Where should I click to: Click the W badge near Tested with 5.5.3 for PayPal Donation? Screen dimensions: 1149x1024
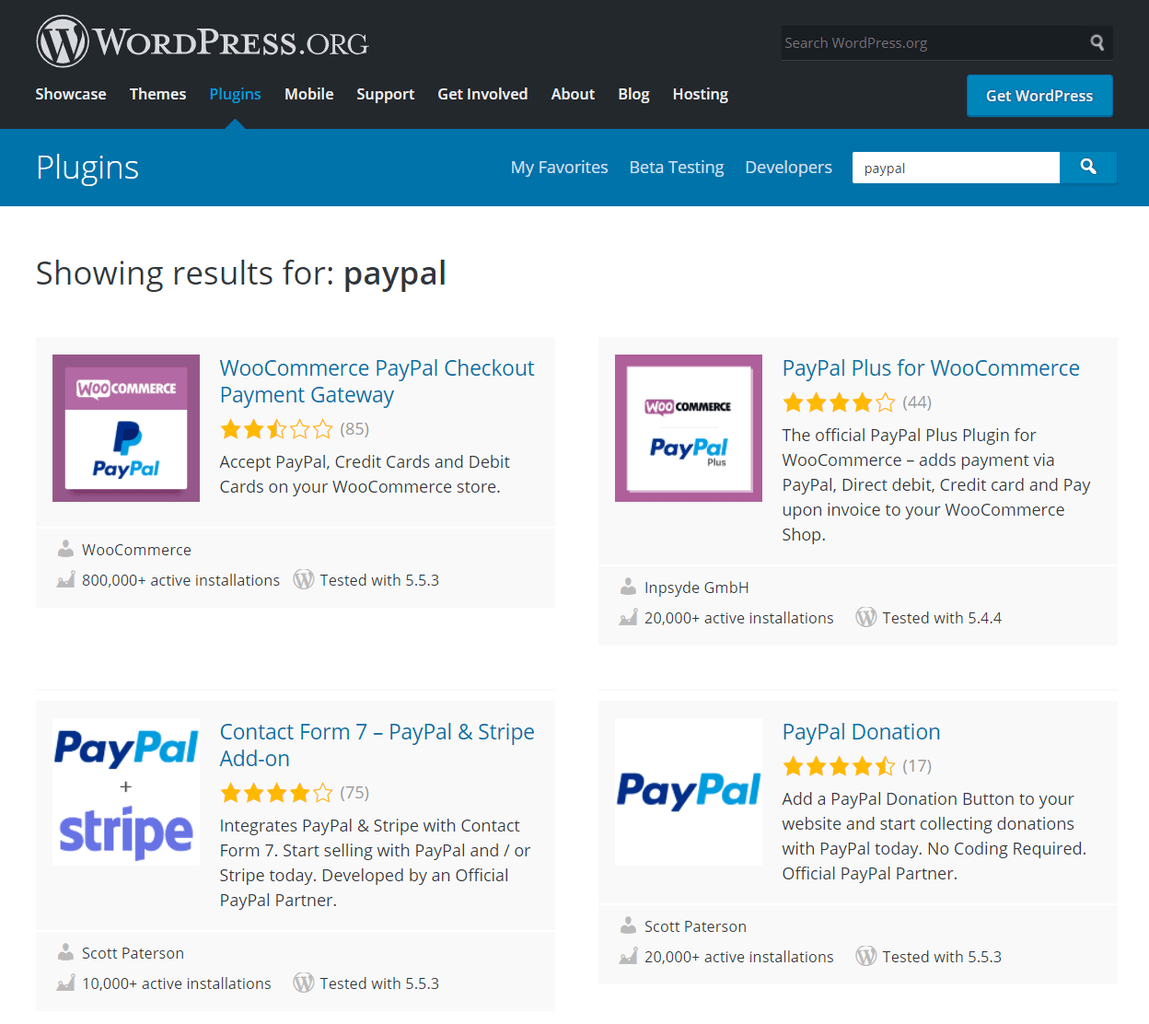[865, 956]
